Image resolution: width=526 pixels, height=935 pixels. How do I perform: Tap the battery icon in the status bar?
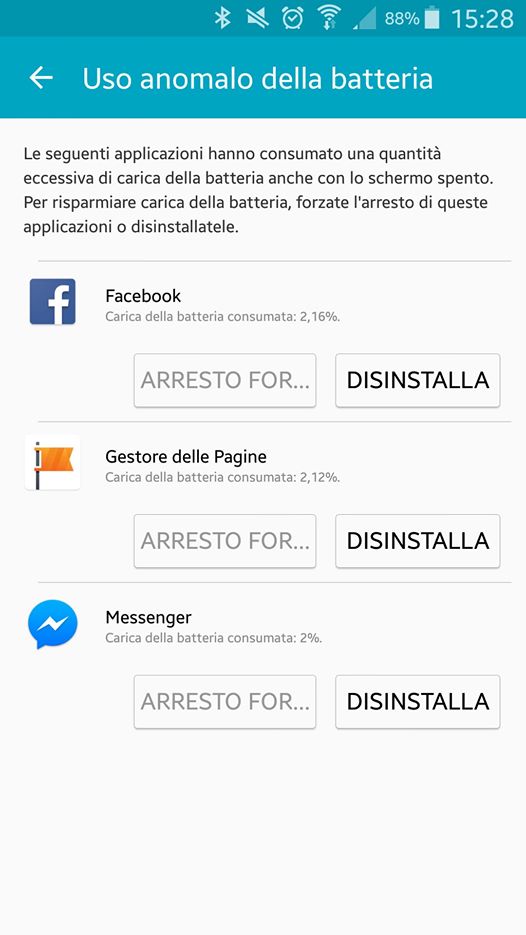point(432,18)
